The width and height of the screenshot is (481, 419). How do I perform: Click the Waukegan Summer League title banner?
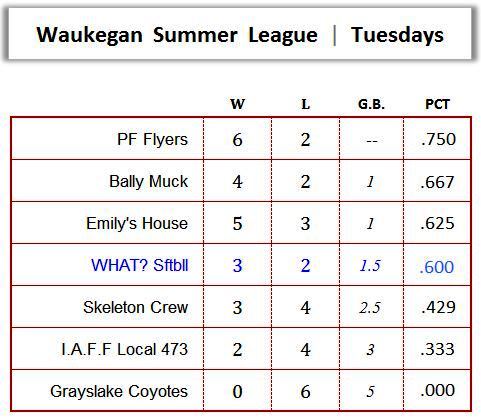pos(240,34)
